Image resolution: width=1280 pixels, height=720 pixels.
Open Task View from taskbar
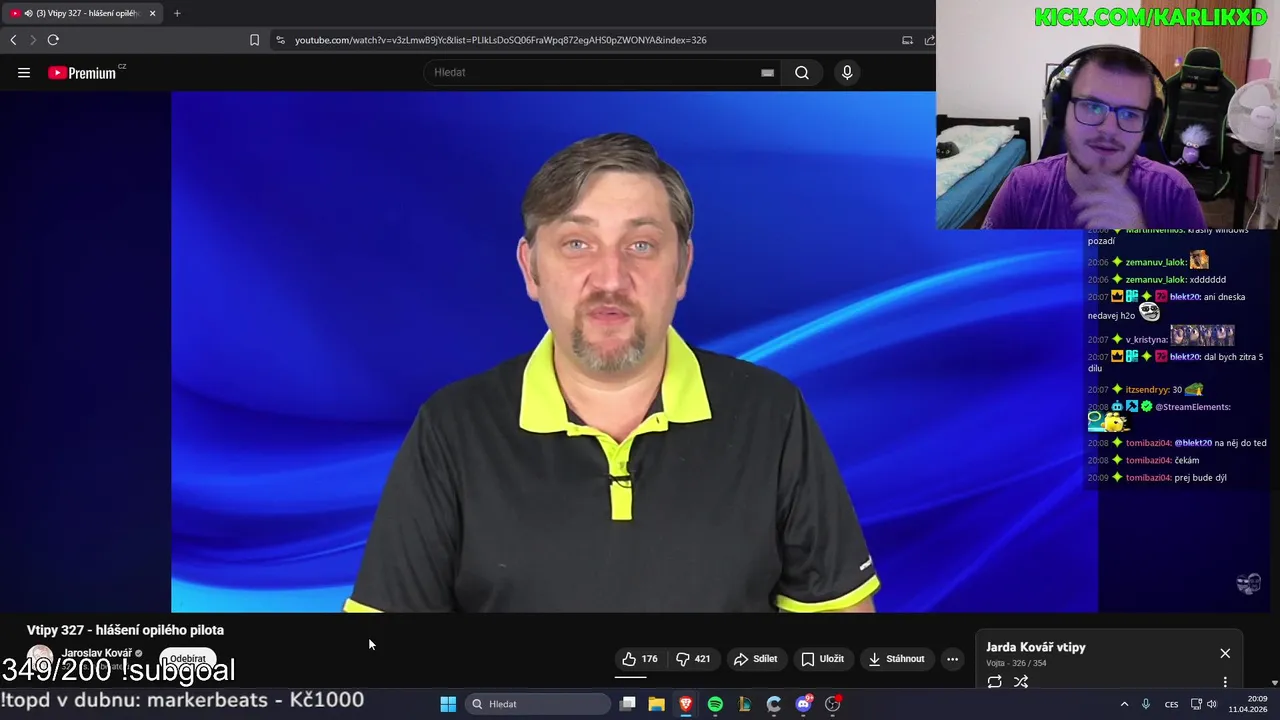point(627,704)
